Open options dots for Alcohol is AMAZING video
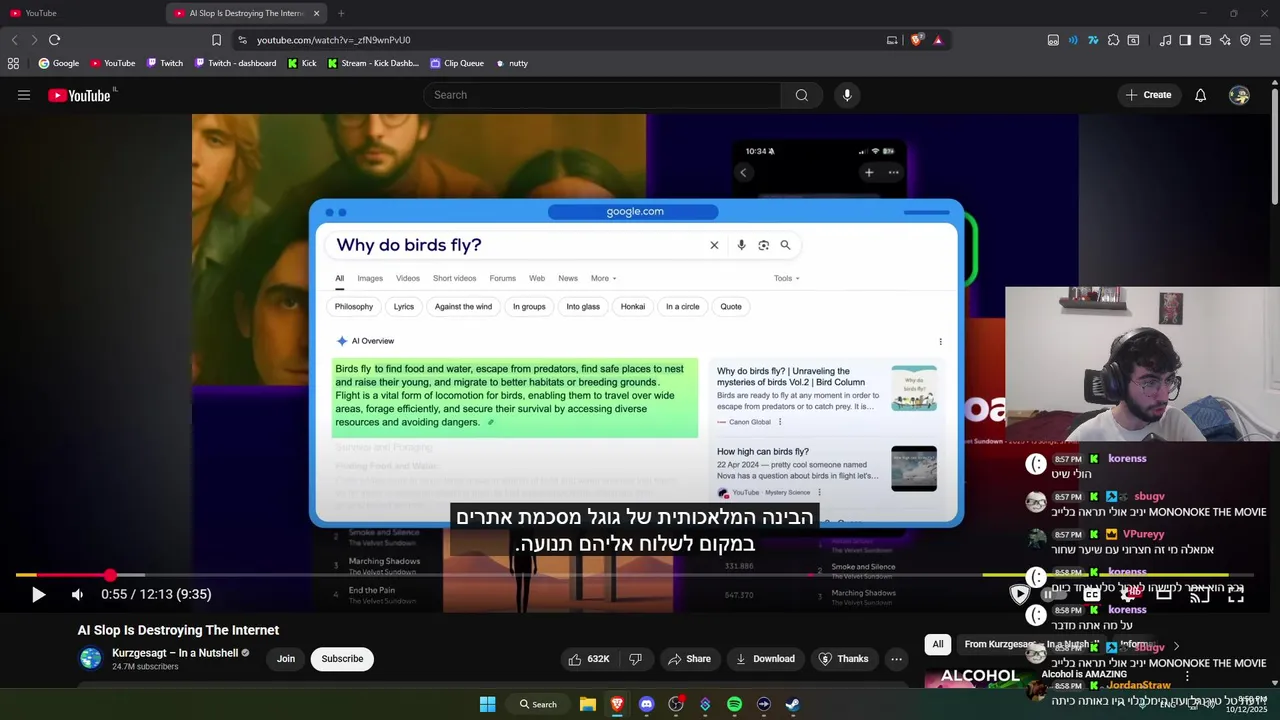 coord(1187,677)
